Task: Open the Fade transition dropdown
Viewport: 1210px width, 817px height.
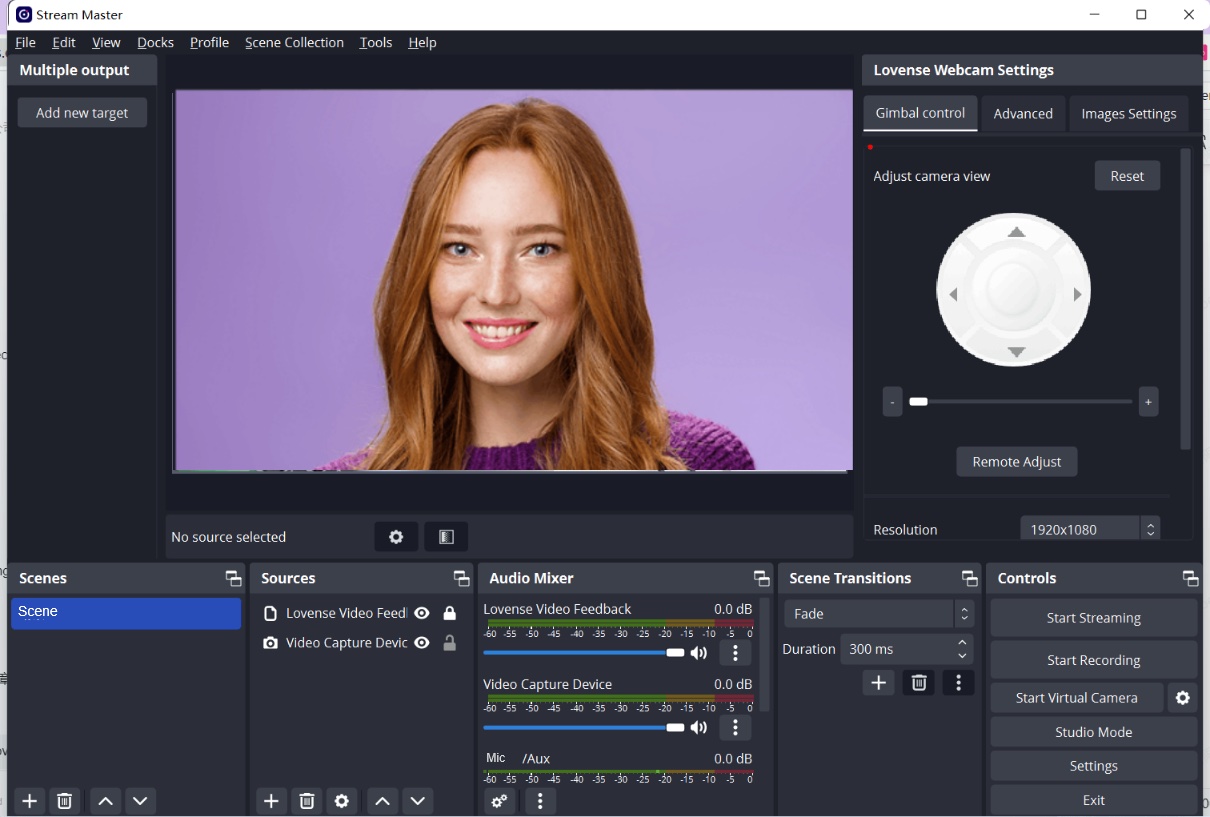Action: [x=879, y=614]
